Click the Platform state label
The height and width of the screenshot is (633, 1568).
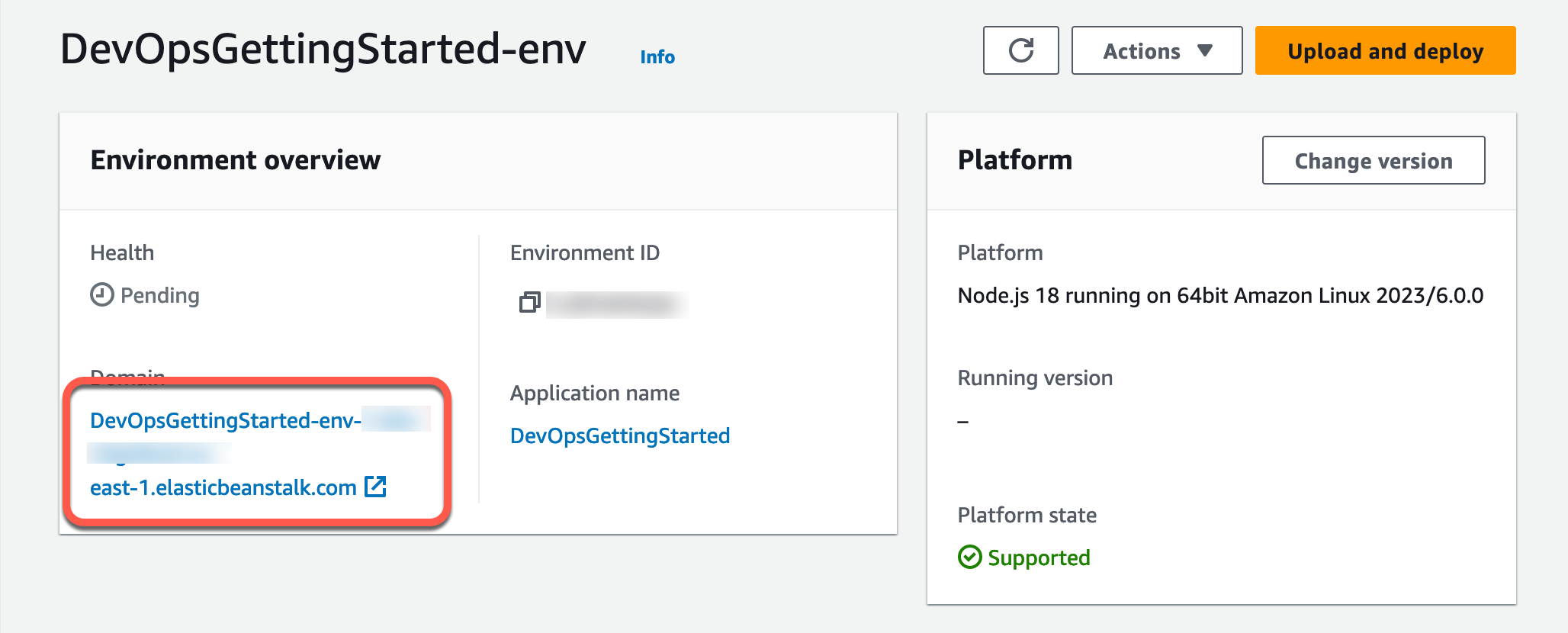pos(1027,515)
